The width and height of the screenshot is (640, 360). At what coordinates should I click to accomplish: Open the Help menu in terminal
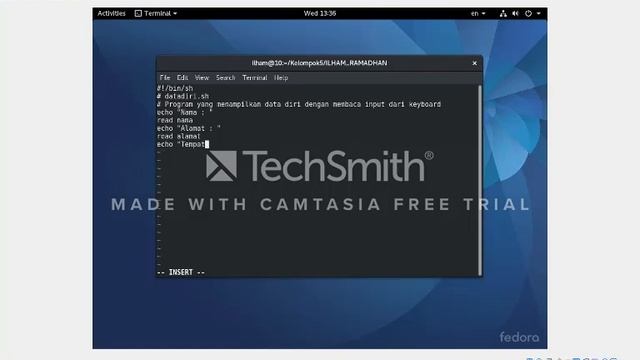281,78
